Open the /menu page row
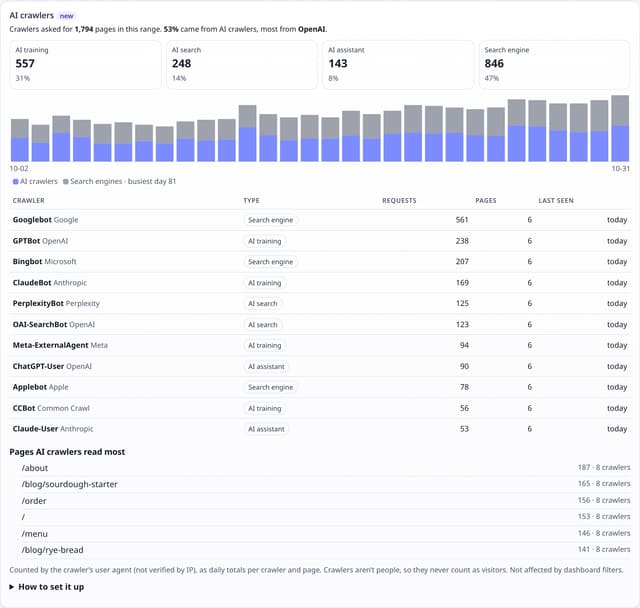This screenshot has width=640, height=608. tap(320, 534)
